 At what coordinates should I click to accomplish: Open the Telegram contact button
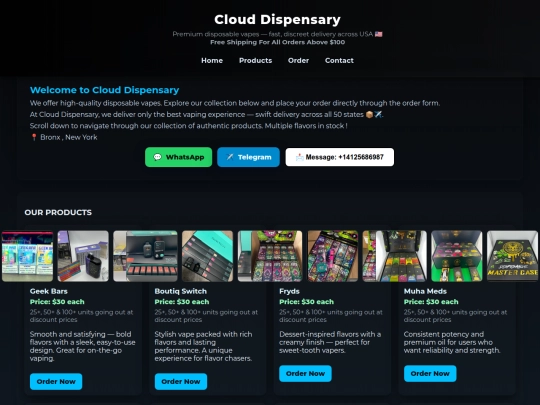[x=248, y=157]
